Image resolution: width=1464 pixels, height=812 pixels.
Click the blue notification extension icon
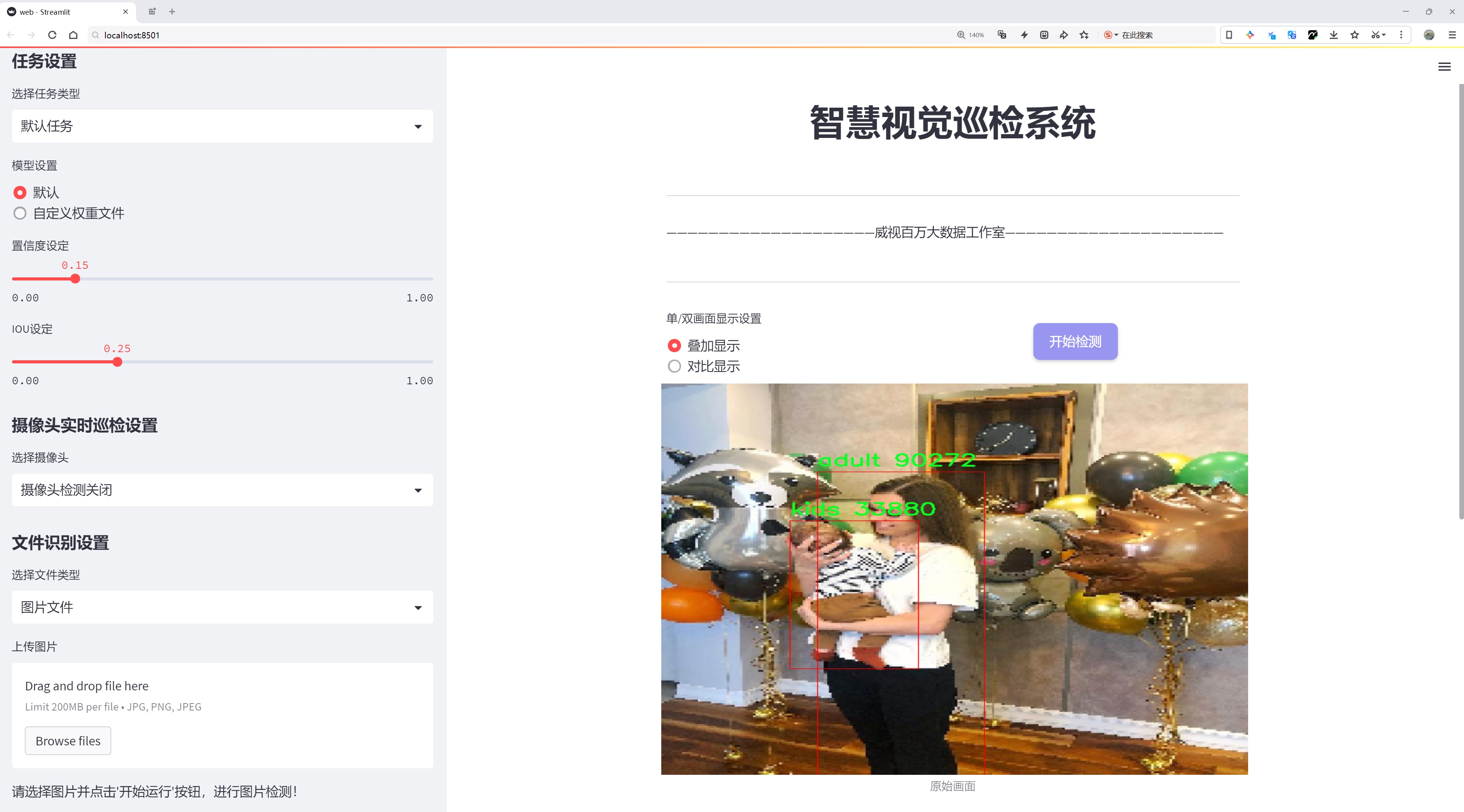pyautogui.click(x=1271, y=34)
